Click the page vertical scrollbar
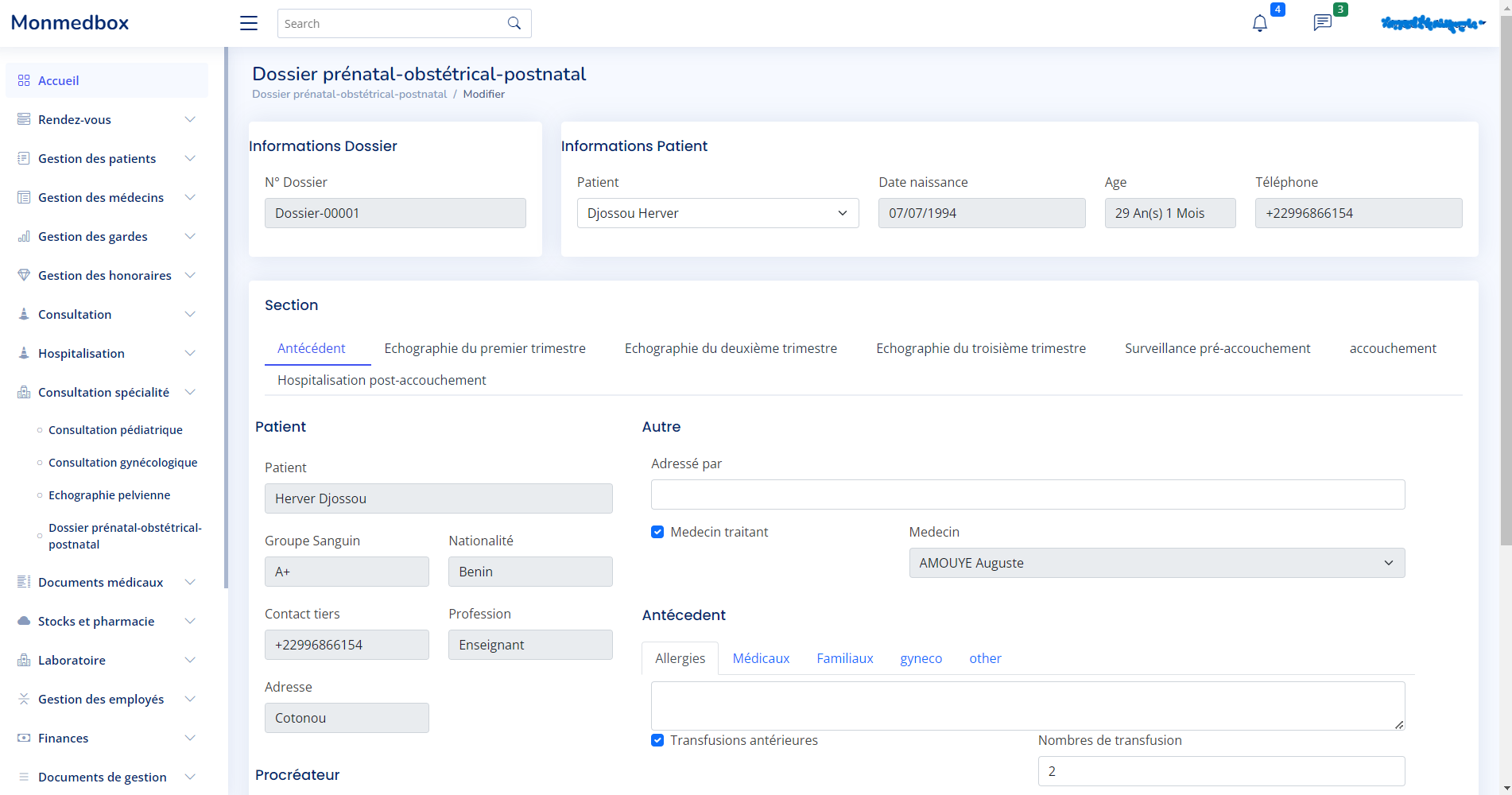The width and height of the screenshot is (1512, 795). pyautogui.click(x=1505, y=278)
